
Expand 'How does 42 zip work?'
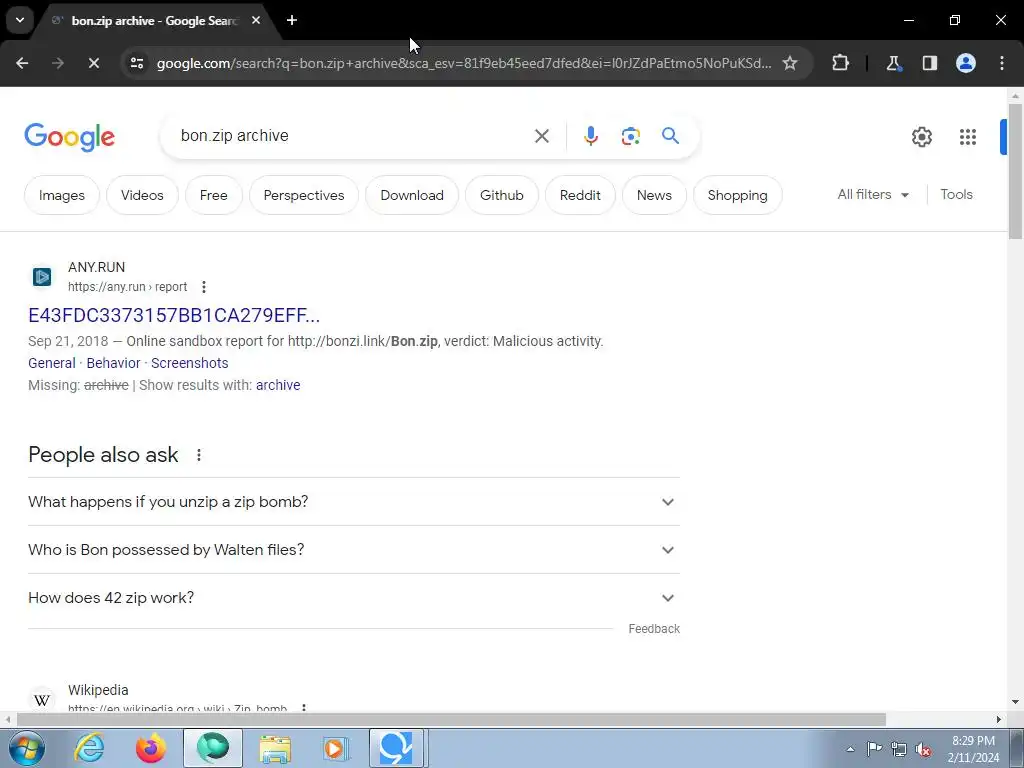tap(353, 598)
